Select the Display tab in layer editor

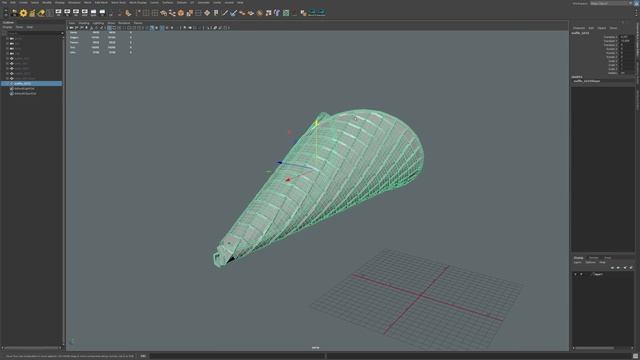pyautogui.click(x=579, y=258)
